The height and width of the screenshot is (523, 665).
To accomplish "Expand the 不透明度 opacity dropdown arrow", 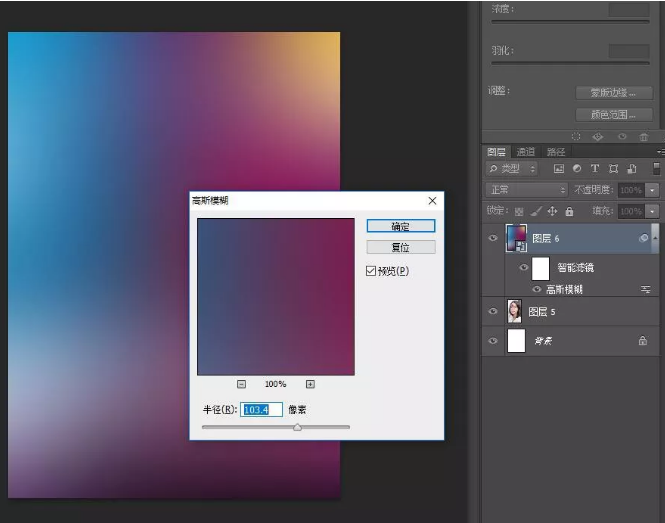I will tap(652, 190).
